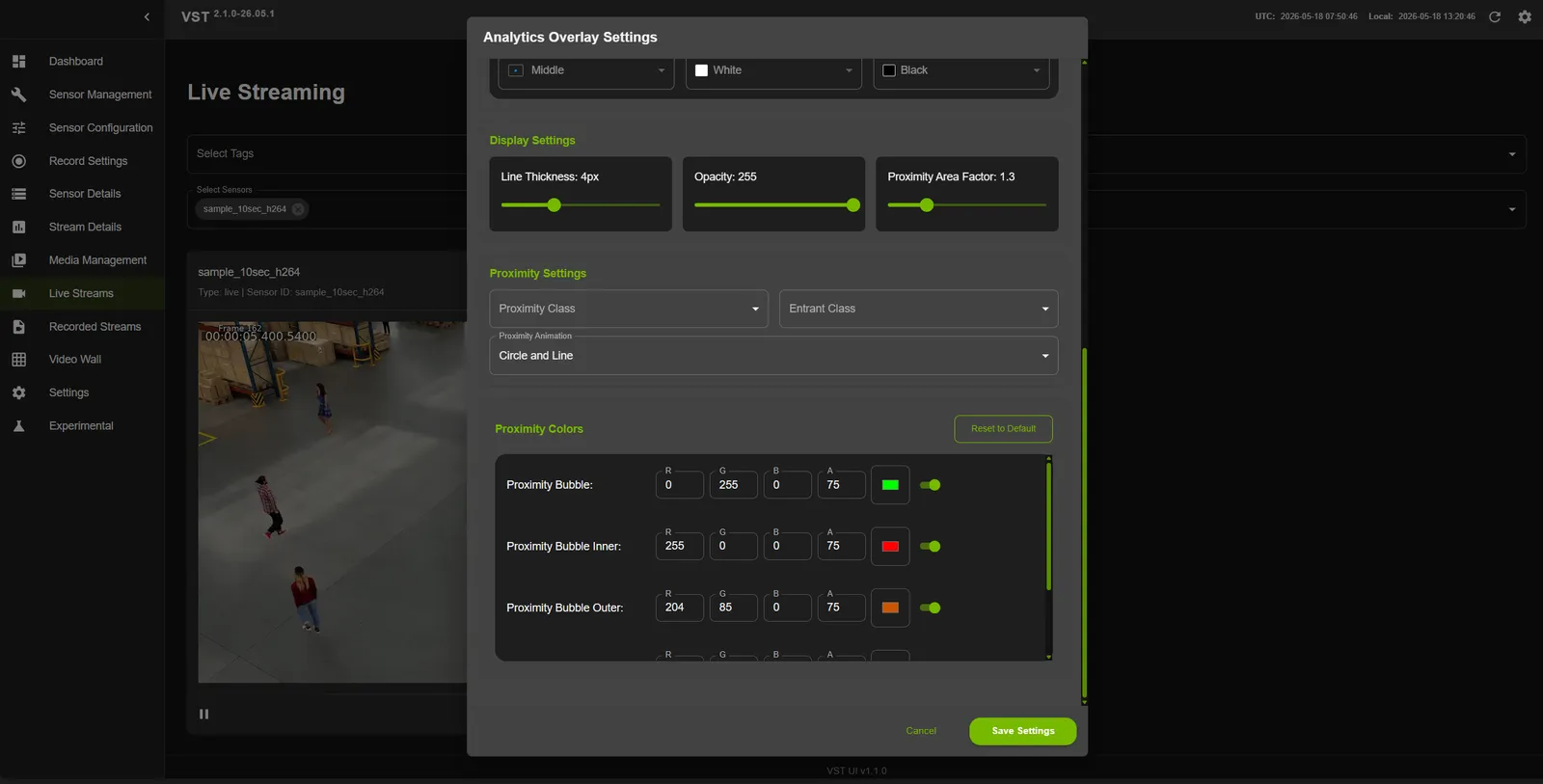Click the Sensor Details list icon
Viewport: 1543px width, 784px height.
point(18,194)
